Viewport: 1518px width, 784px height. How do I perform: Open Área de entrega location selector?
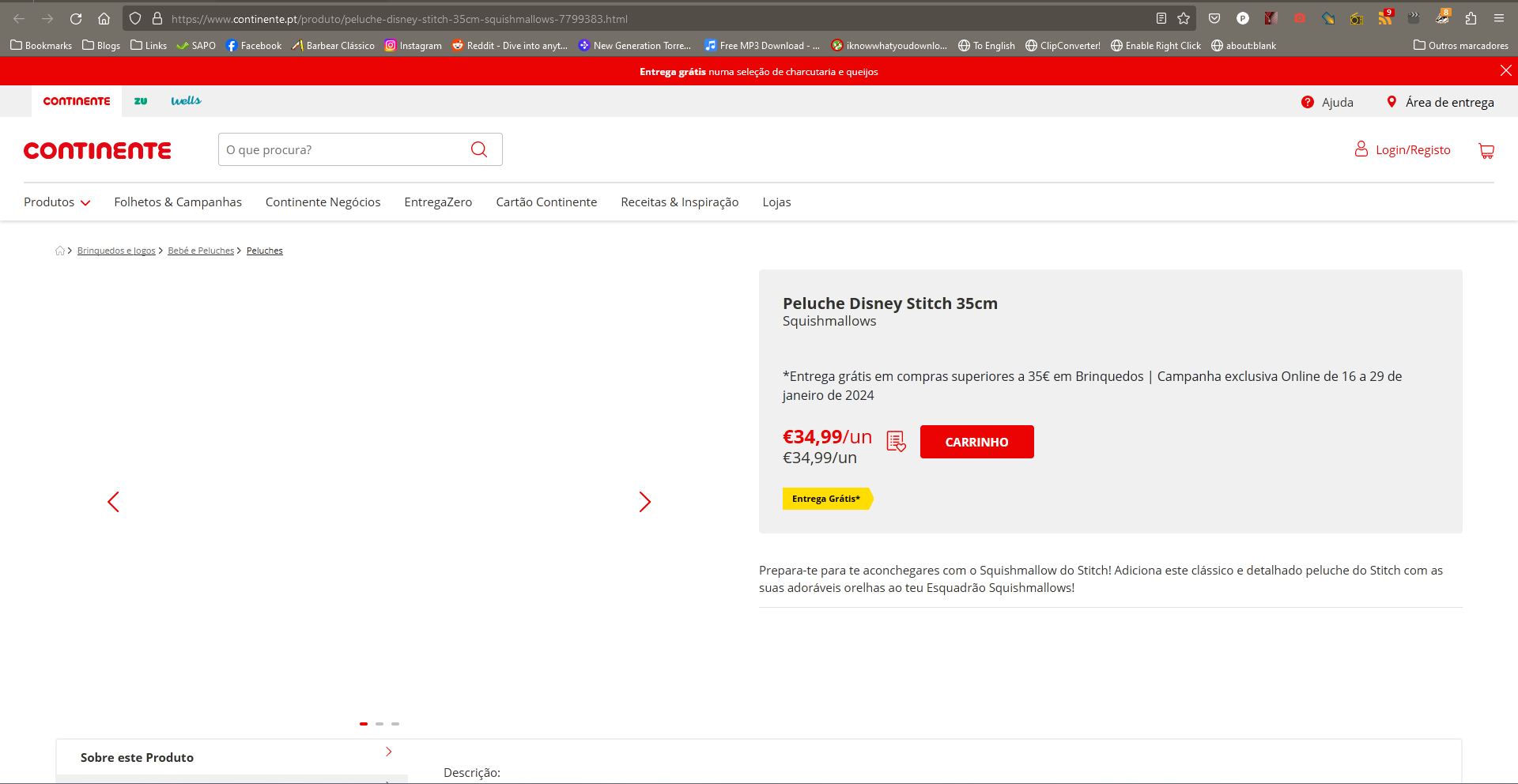[1441, 102]
